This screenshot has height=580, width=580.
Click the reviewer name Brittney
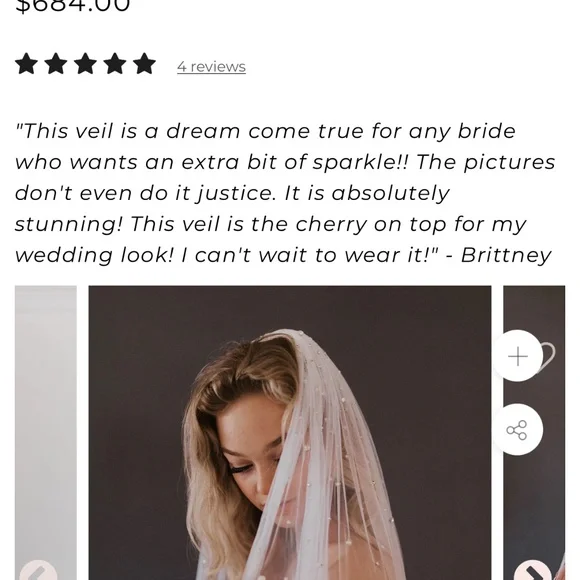point(506,256)
